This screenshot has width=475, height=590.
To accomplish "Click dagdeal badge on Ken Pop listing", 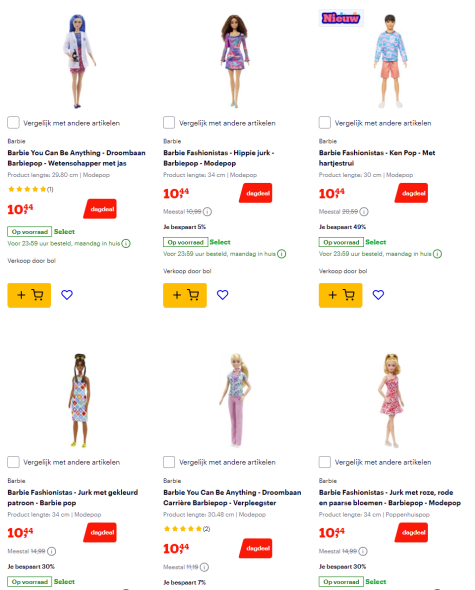I will point(411,193).
